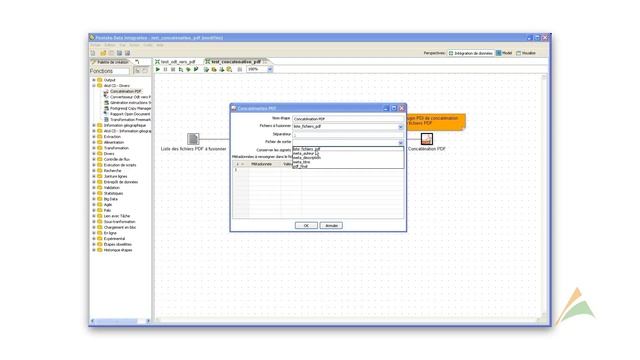
Task: Click the explore database icon
Action: (x=229, y=69)
